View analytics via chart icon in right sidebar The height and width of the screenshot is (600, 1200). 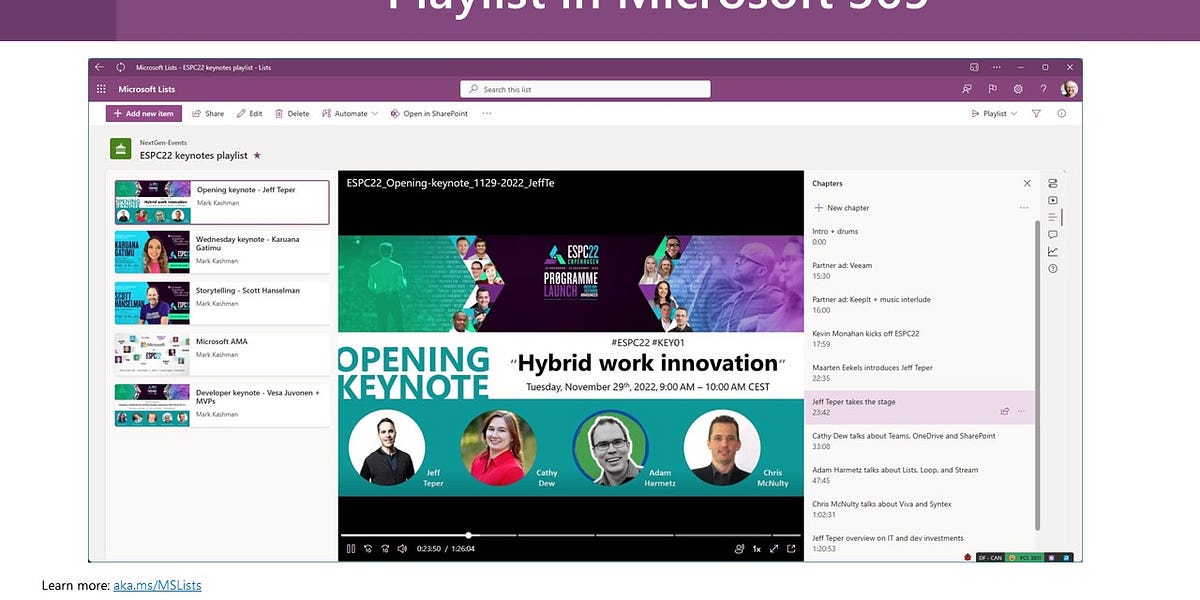pos(1053,252)
